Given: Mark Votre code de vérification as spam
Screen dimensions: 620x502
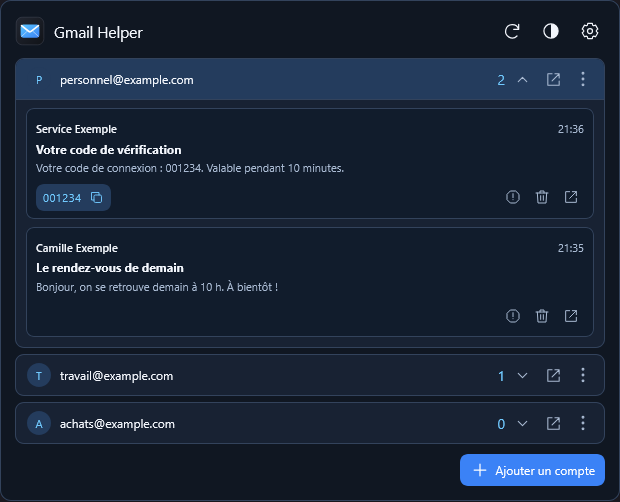Looking at the screenshot, I should tap(513, 197).
